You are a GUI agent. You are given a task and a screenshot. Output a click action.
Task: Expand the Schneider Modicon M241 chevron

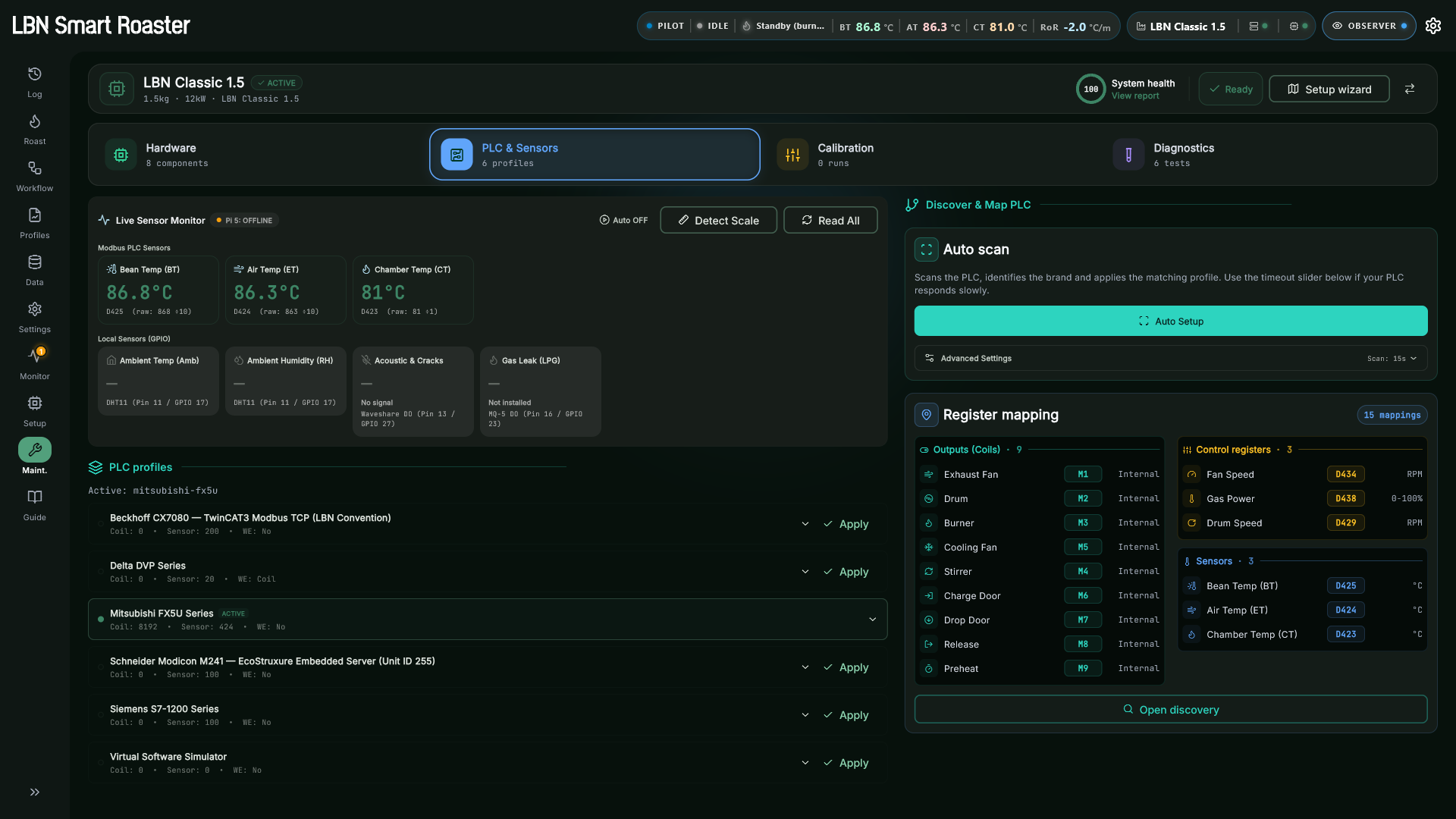805,667
